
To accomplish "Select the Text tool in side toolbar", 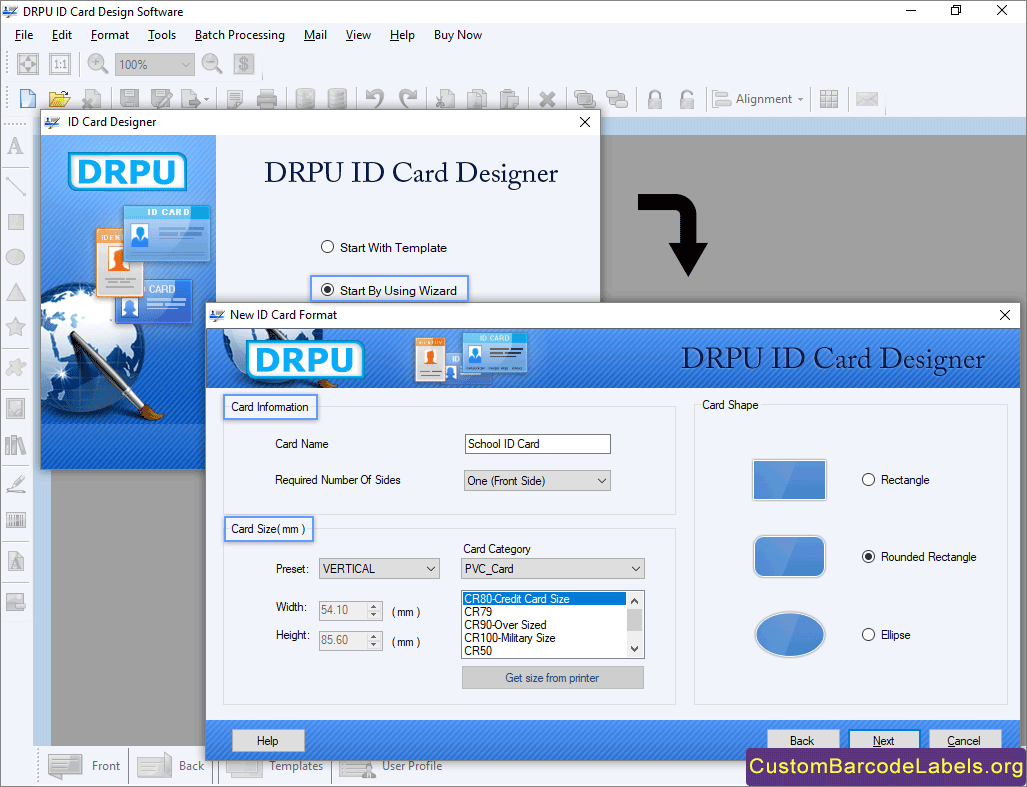I will (15, 146).
